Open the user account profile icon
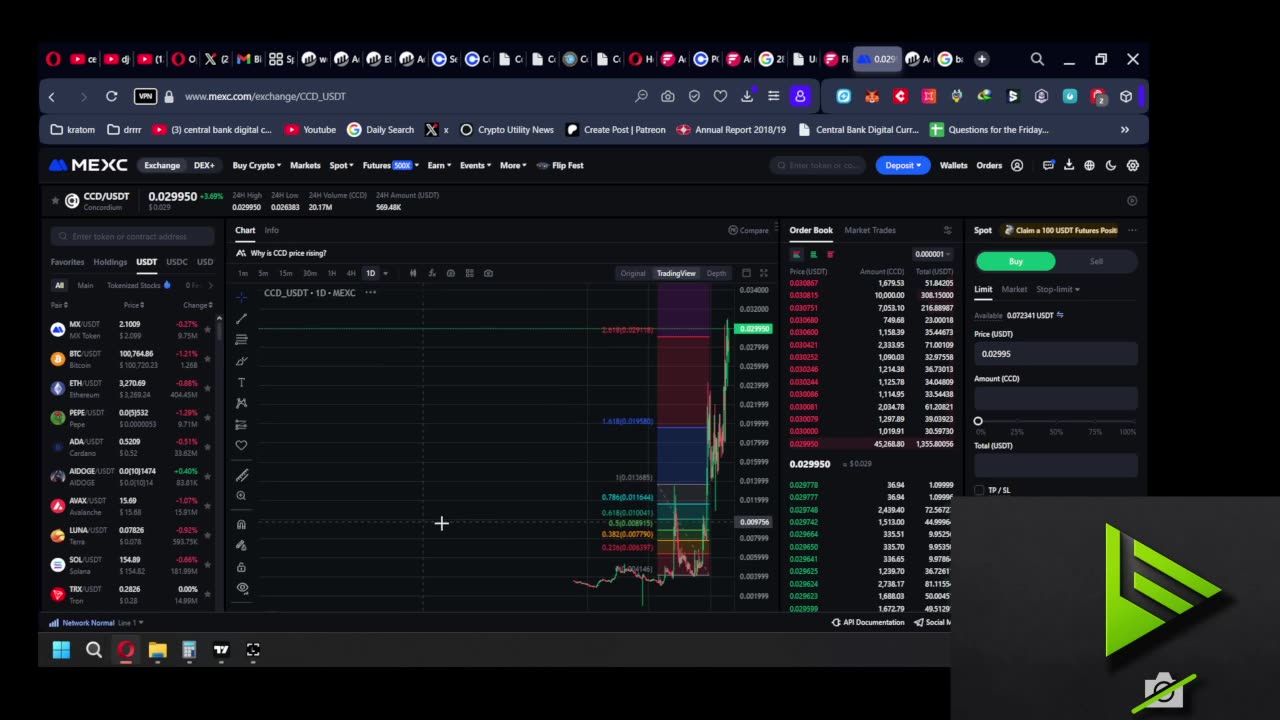 click(1017, 165)
